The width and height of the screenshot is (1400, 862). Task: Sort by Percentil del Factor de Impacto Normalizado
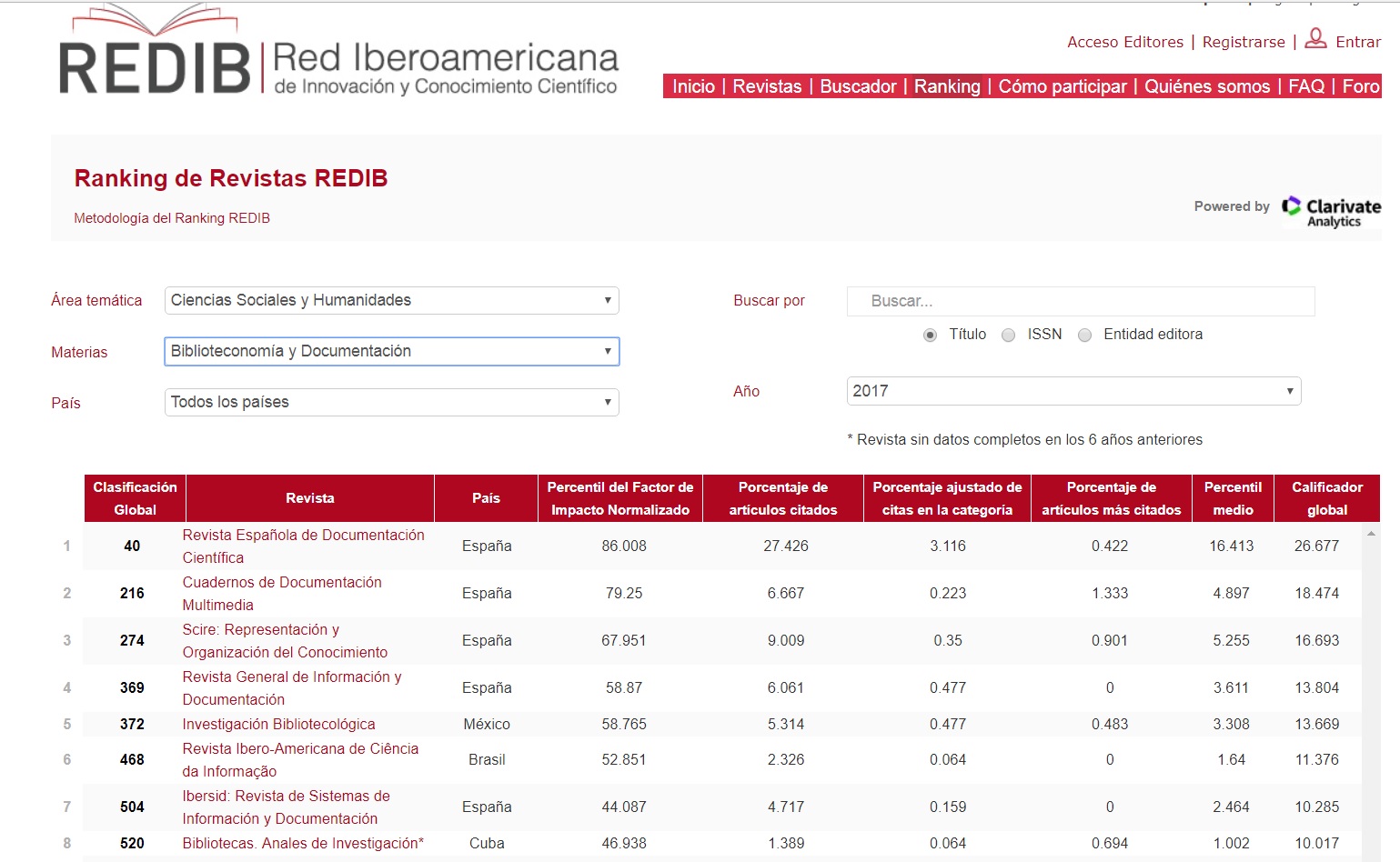pyautogui.click(x=620, y=498)
